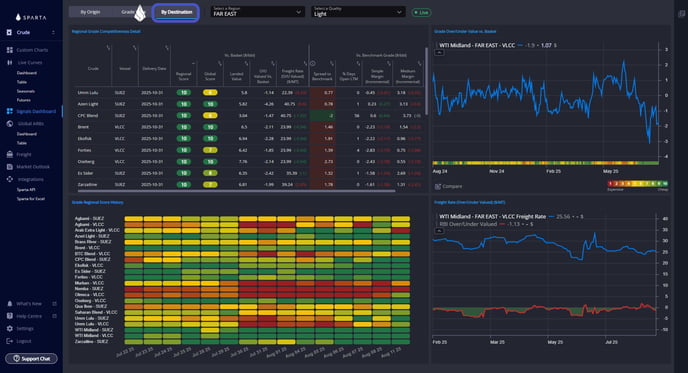Viewport: 688px width, 373px height.
Task: Select the CPC Blend table row
Action: [248, 115]
